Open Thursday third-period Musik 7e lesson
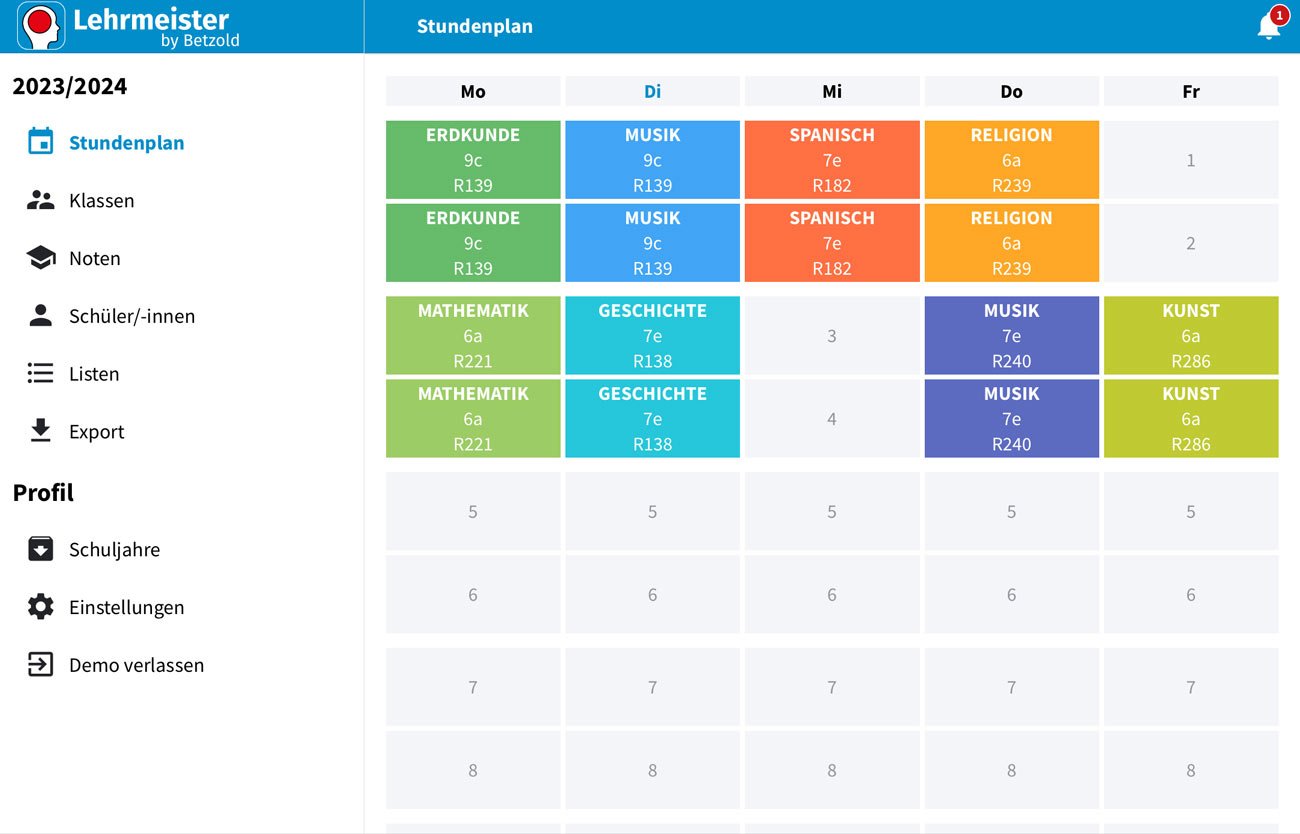 tap(1011, 336)
